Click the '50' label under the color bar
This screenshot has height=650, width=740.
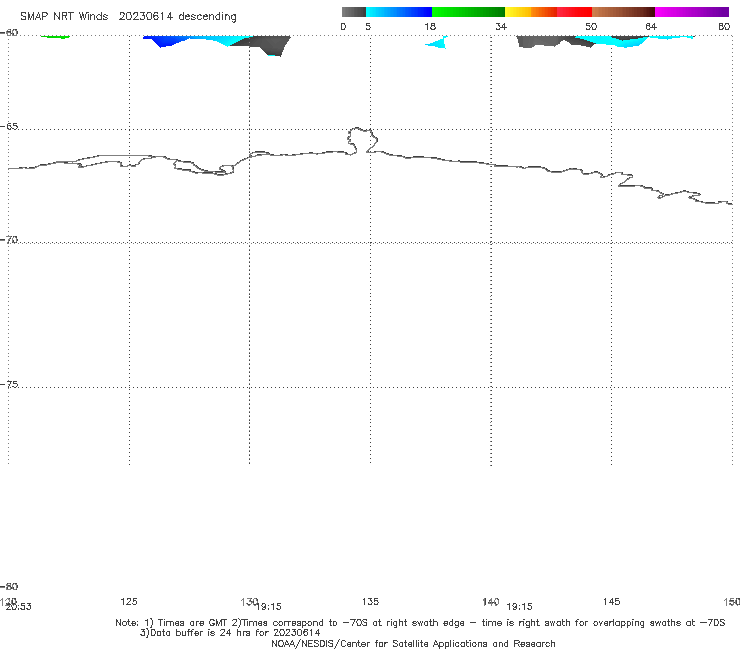(x=591, y=26)
